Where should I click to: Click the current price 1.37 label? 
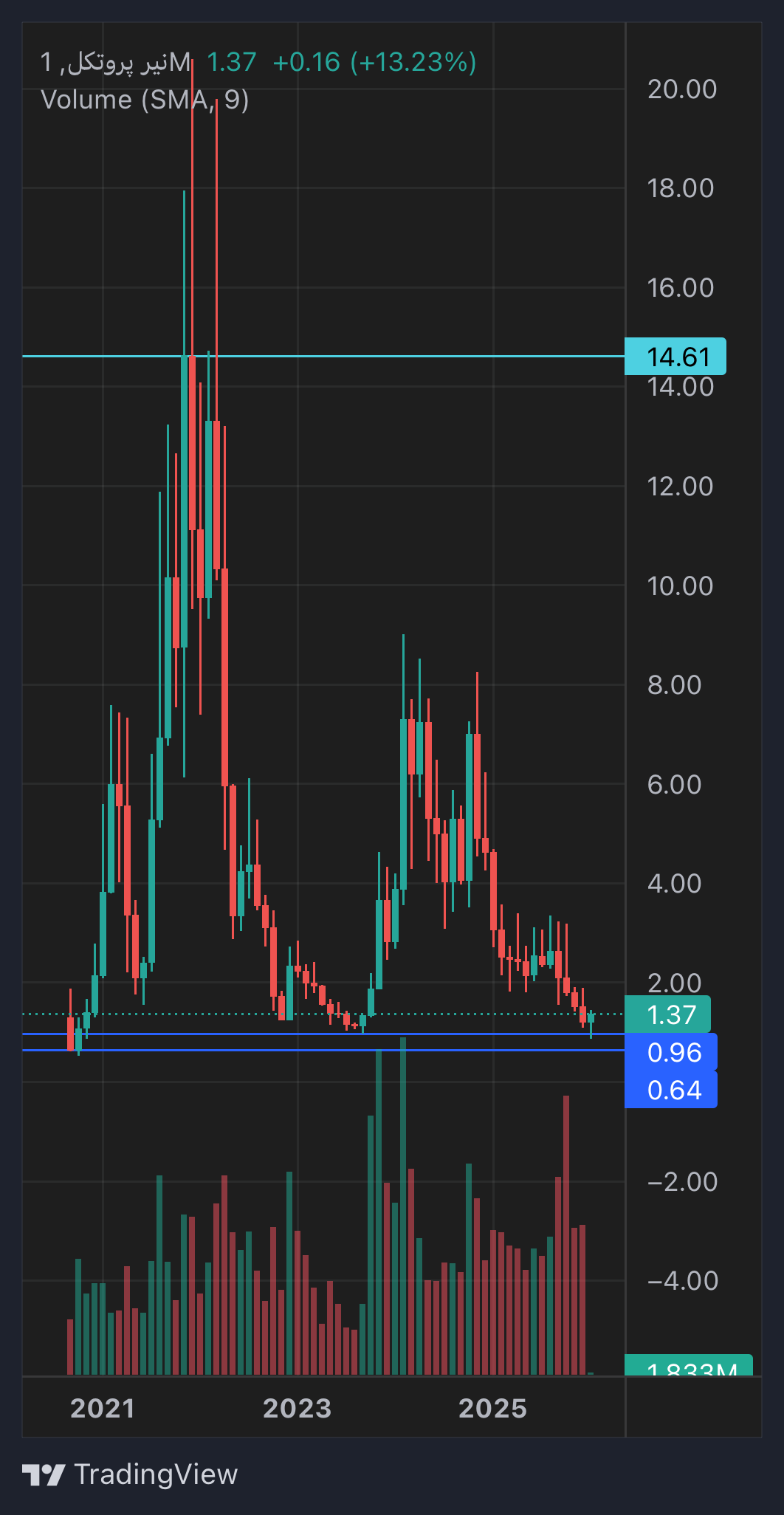667,1014
